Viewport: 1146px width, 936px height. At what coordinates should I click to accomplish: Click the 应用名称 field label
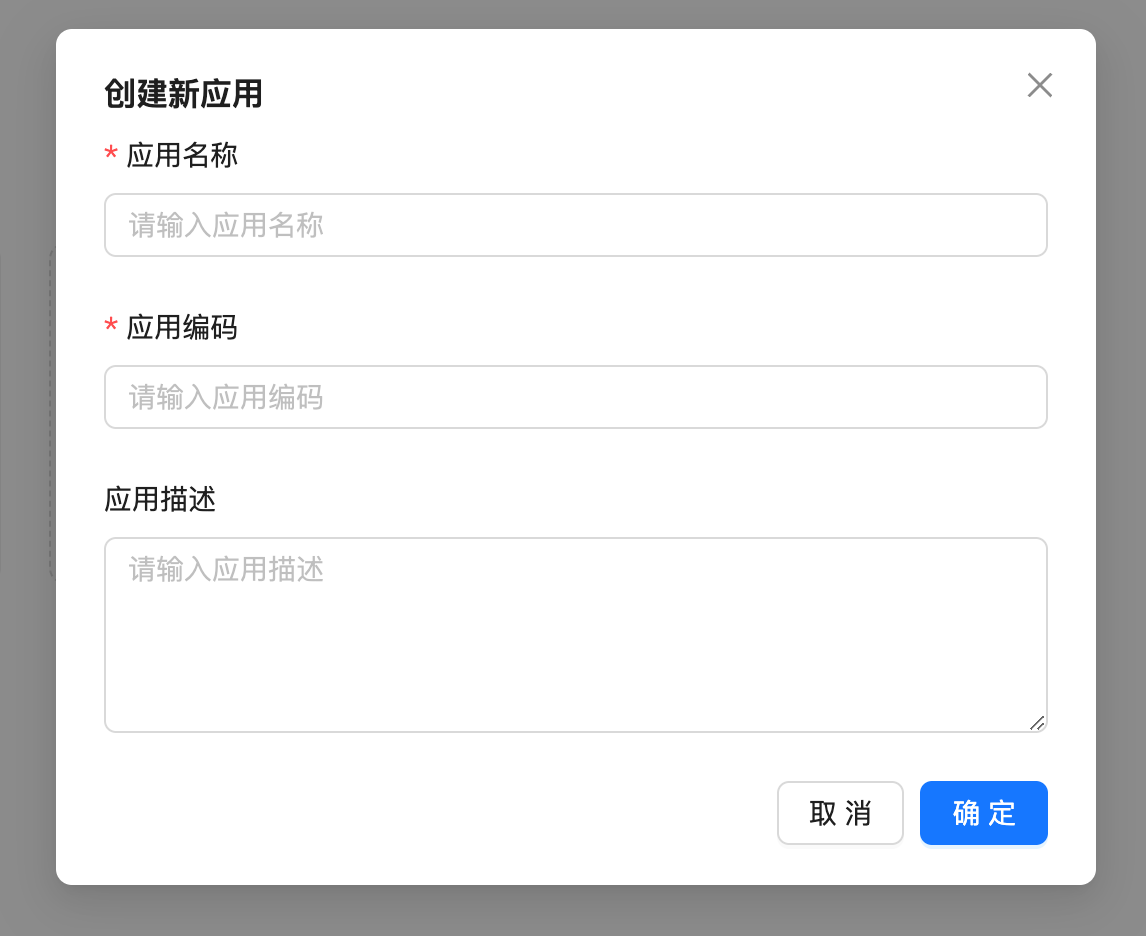coord(182,156)
